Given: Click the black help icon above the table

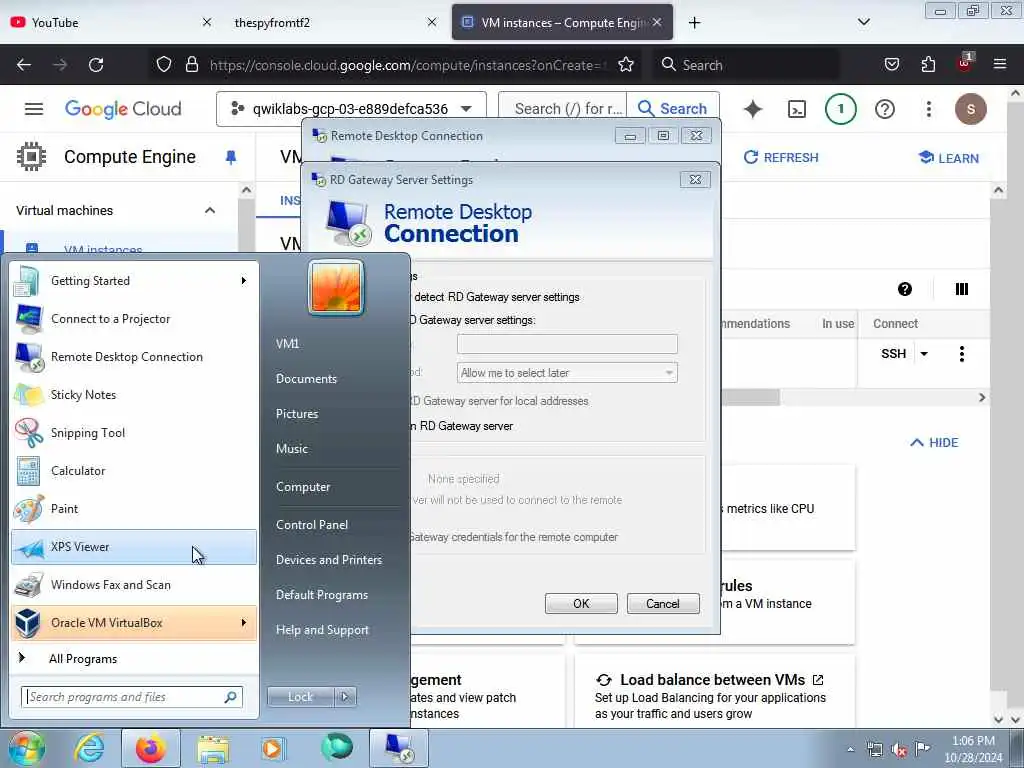Looking at the screenshot, I should [904, 289].
